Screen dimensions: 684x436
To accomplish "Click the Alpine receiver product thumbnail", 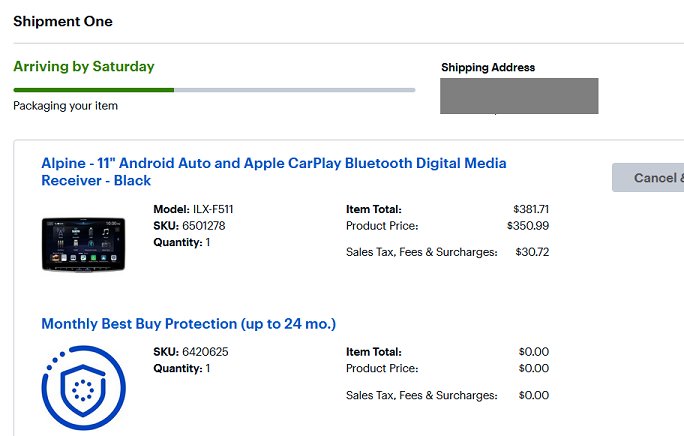I will point(83,244).
